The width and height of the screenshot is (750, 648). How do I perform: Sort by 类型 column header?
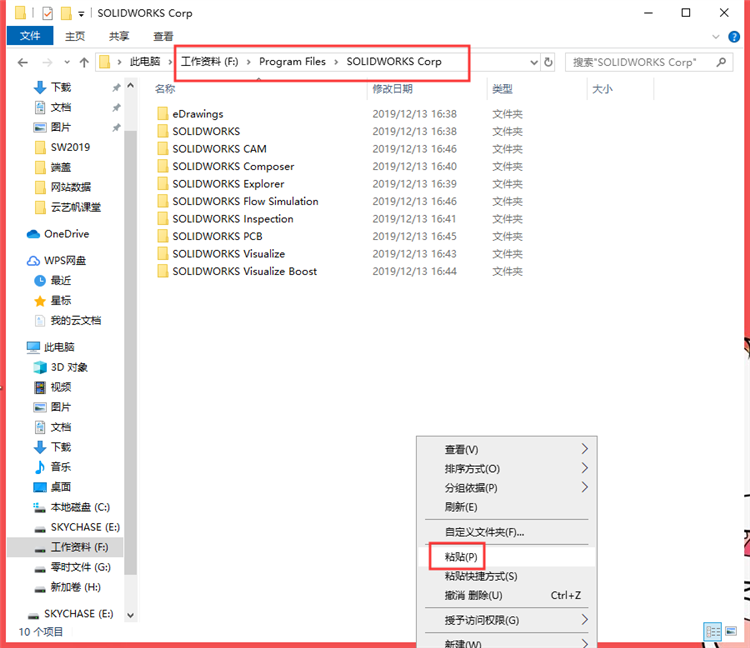tap(502, 89)
